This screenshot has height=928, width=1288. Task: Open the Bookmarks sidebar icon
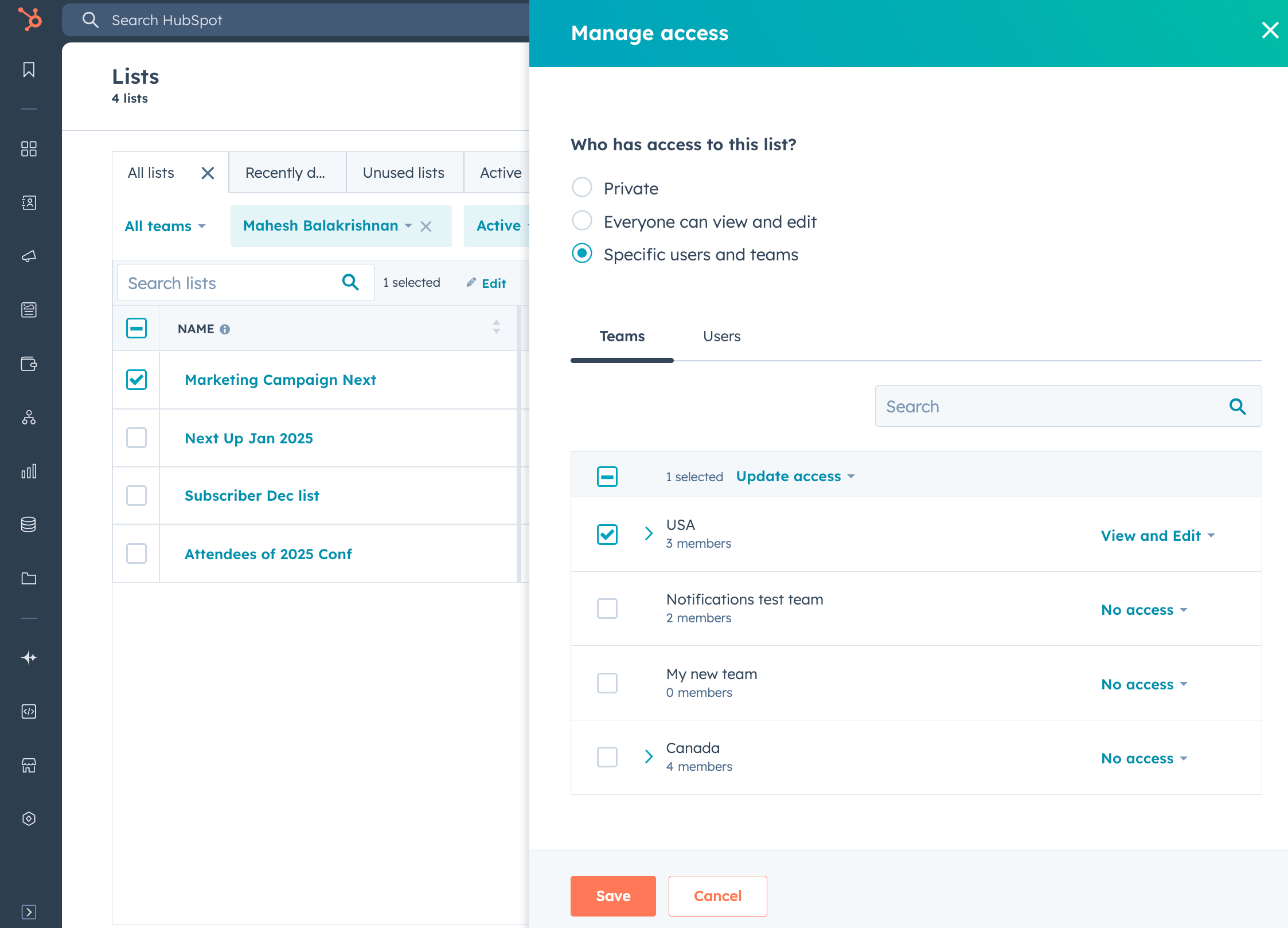[29, 70]
